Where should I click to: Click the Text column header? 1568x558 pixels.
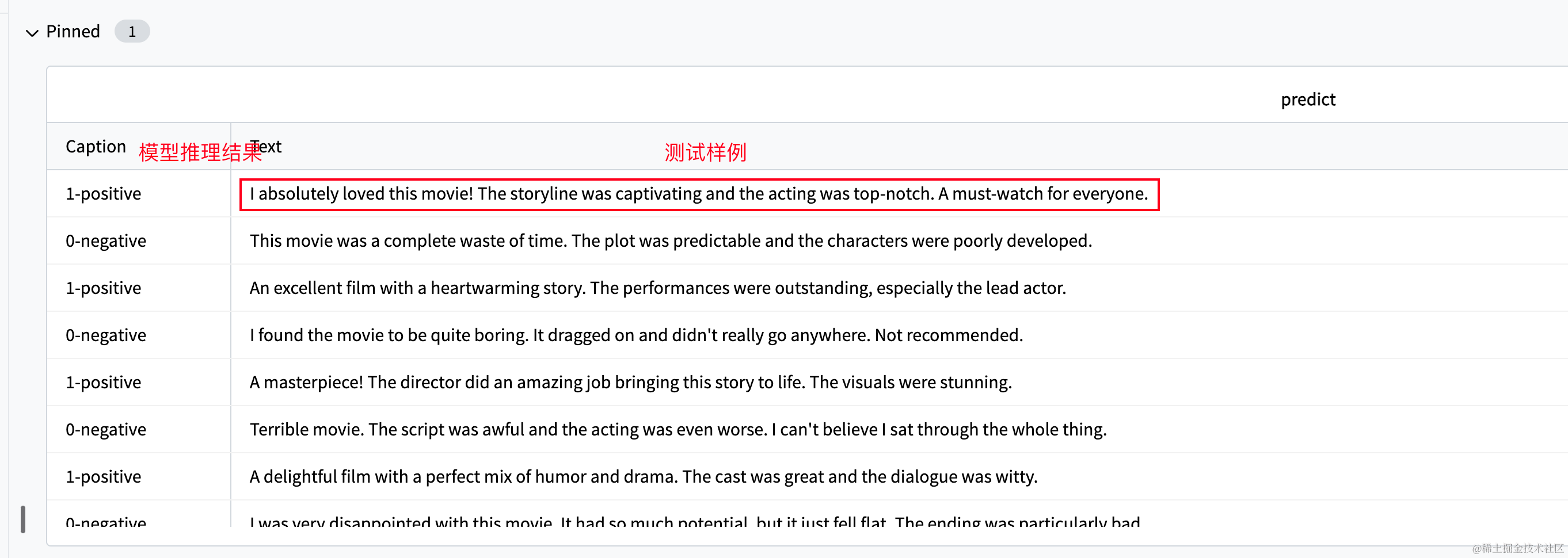(266, 146)
